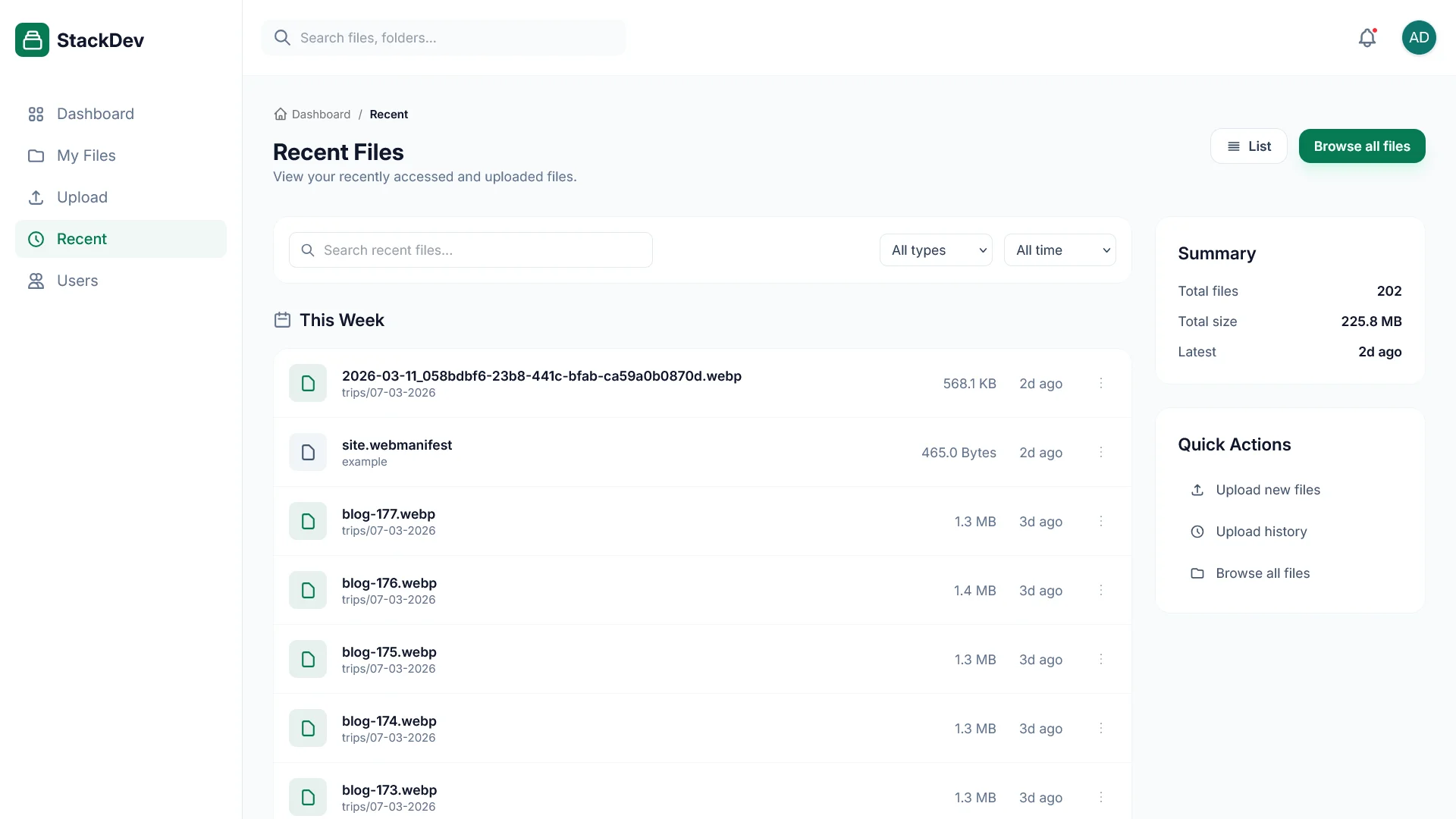This screenshot has width=1456, height=819.
Task: Click Upload new files quick action
Action: 1267,490
